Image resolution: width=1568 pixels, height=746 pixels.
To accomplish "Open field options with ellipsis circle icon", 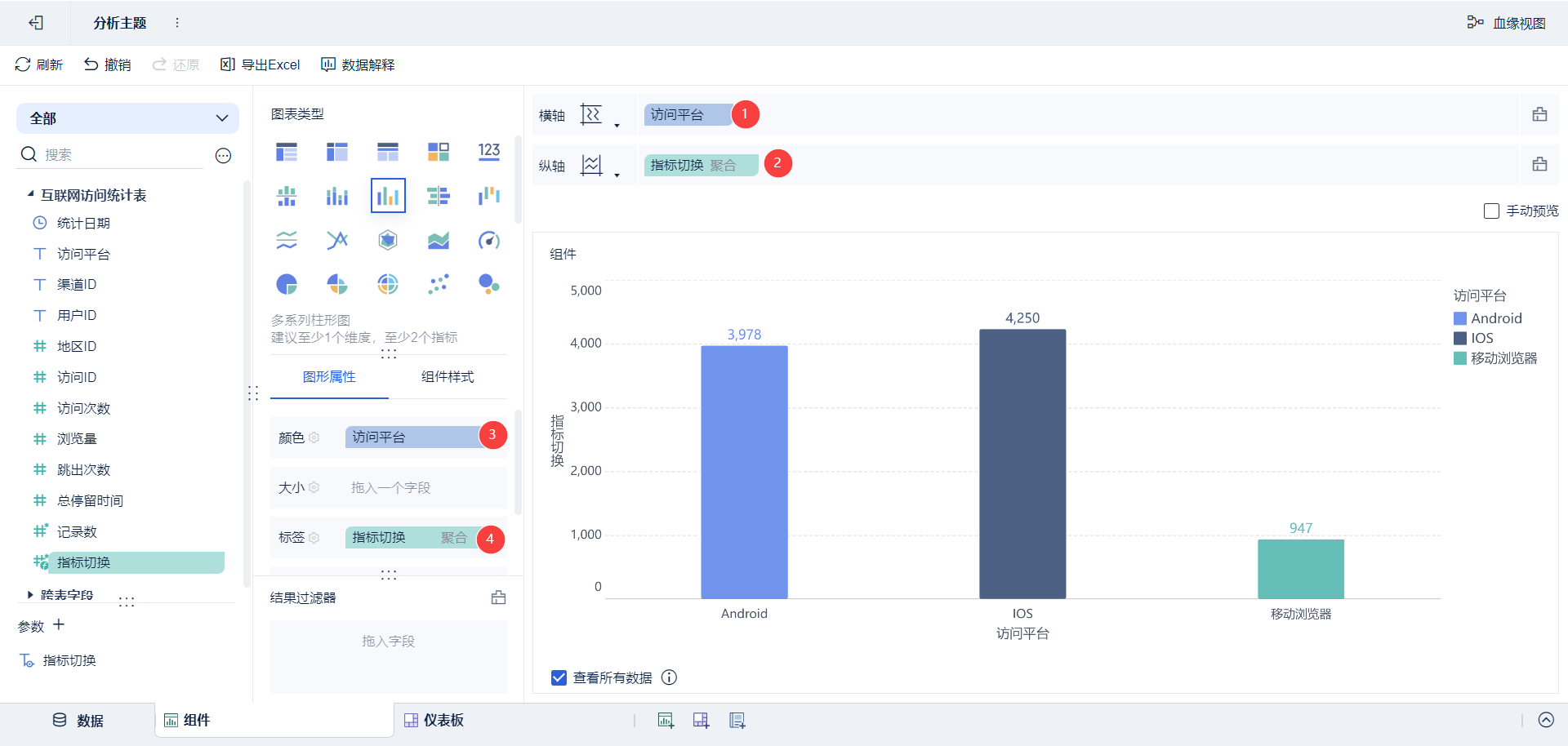I will click(x=223, y=155).
